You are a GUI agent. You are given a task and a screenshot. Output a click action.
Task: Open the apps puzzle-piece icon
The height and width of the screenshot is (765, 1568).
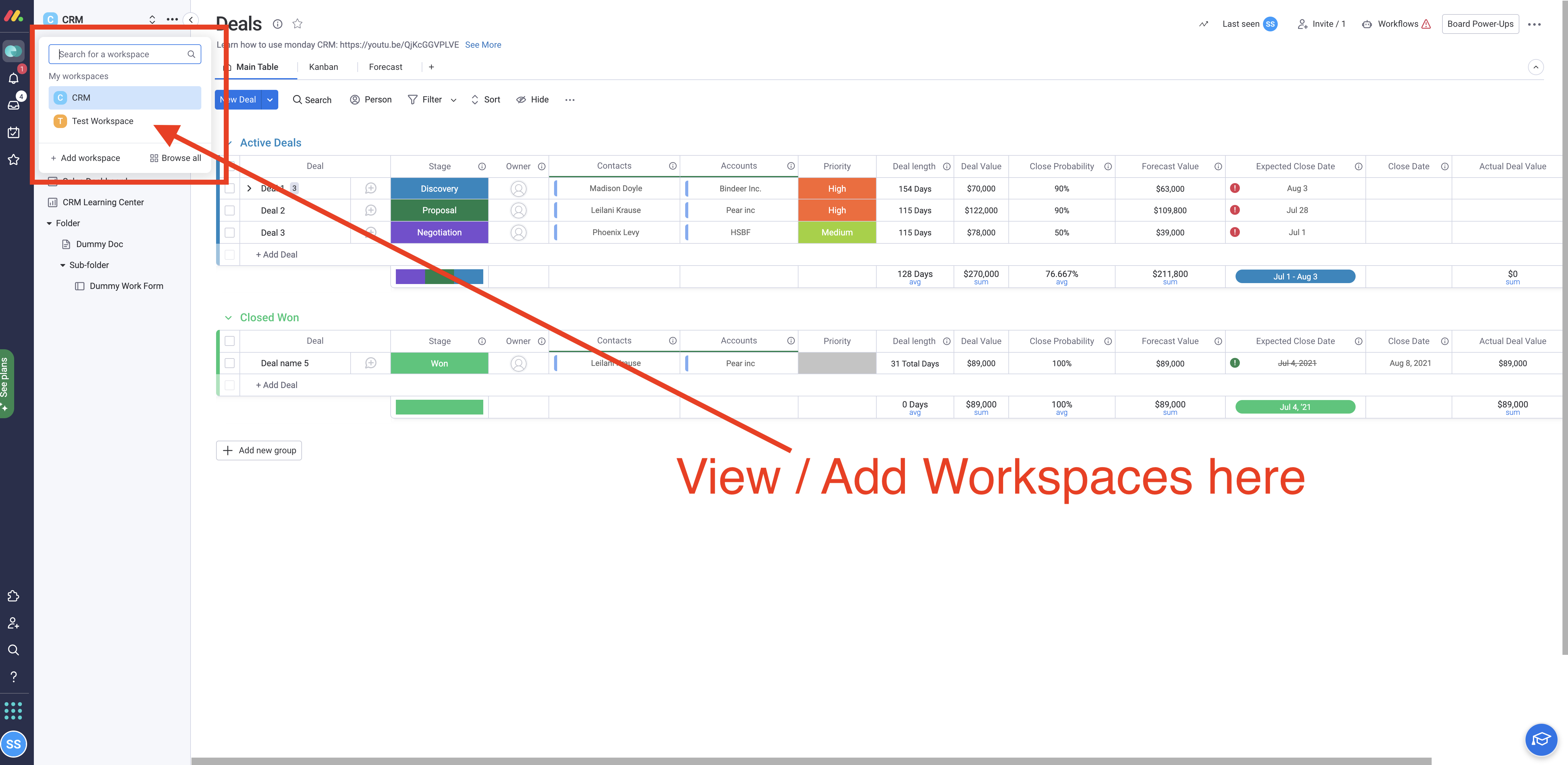(x=14, y=596)
